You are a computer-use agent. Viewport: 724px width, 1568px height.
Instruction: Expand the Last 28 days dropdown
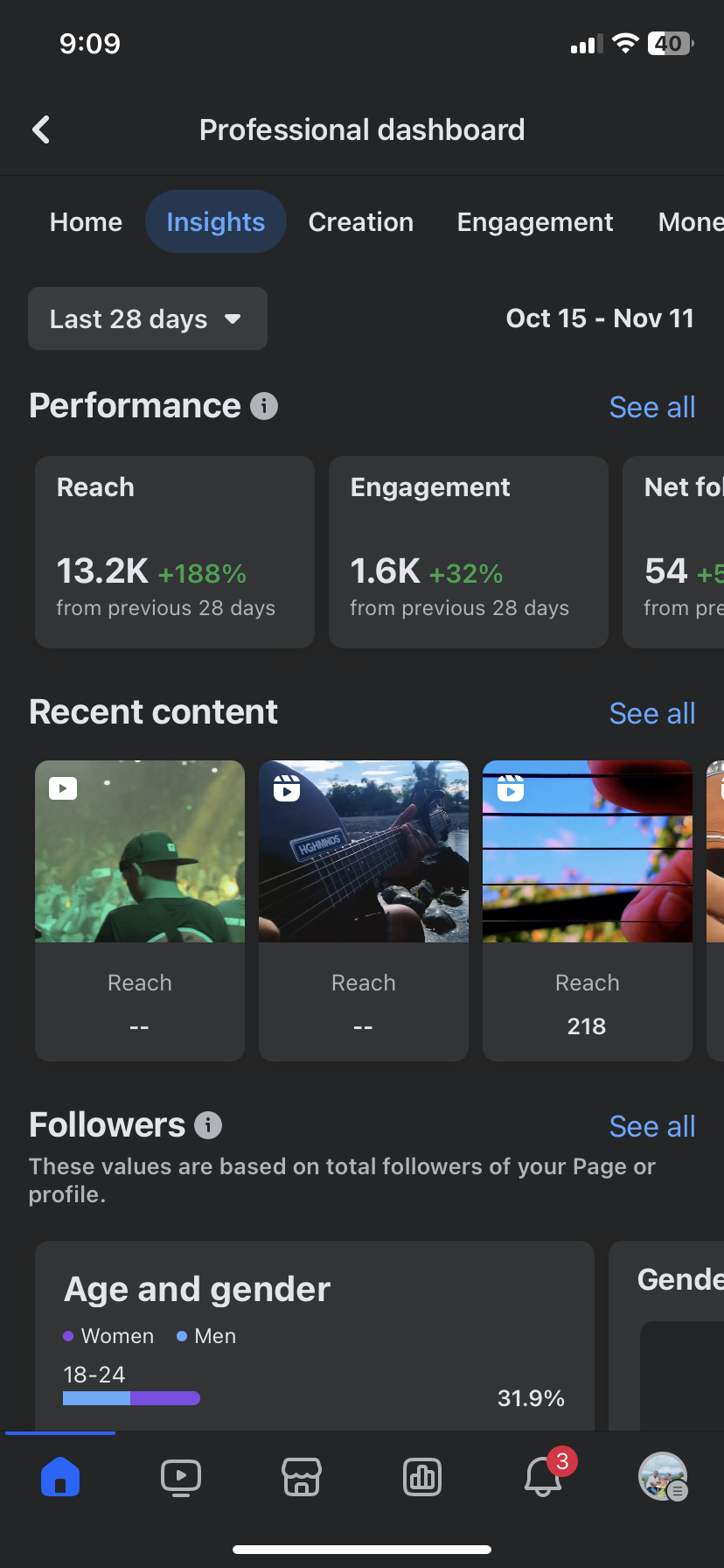[x=147, y=319]
